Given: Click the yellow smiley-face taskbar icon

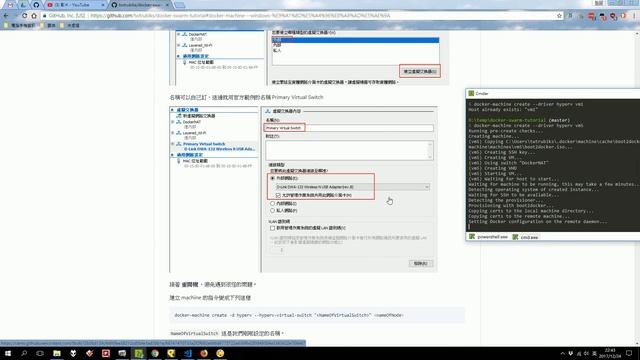Looking at the screenshot, I should click(220, 353).
